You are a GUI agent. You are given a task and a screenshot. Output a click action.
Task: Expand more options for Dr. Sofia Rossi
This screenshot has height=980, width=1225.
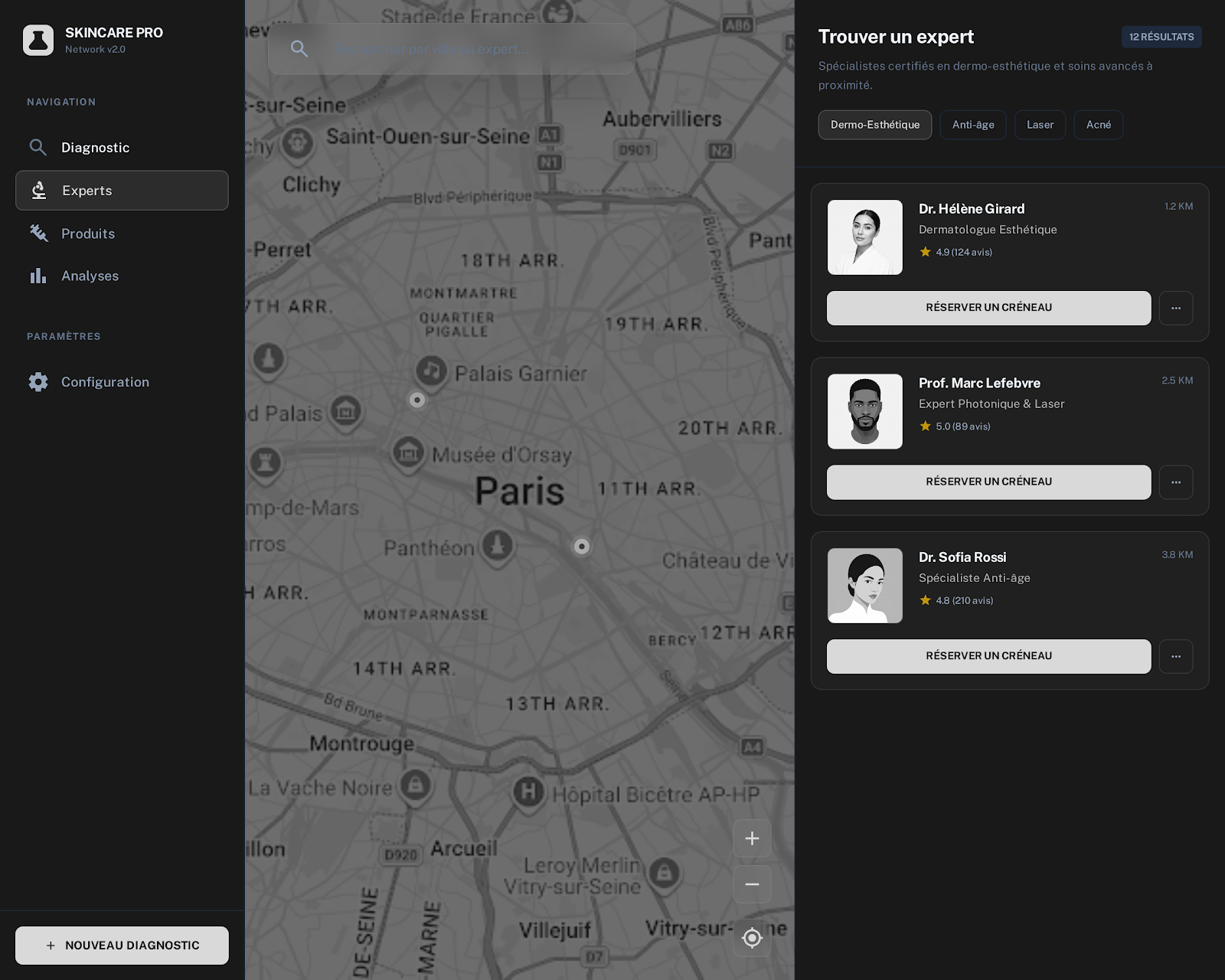point(1175,656)
